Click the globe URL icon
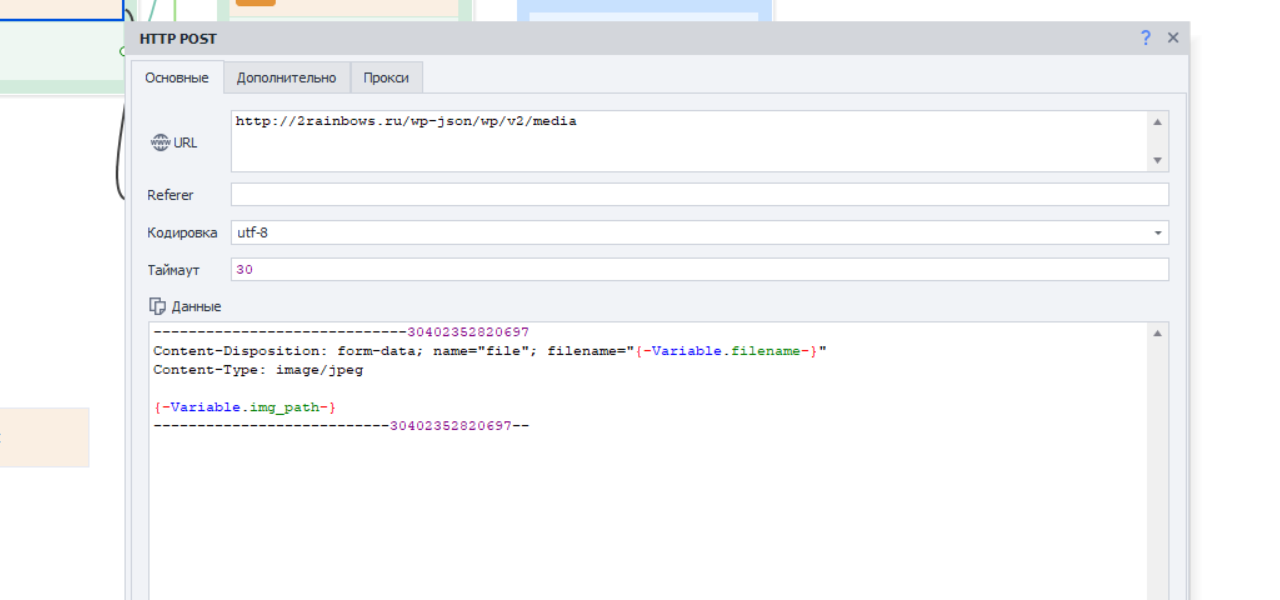 tap(160, 142)
